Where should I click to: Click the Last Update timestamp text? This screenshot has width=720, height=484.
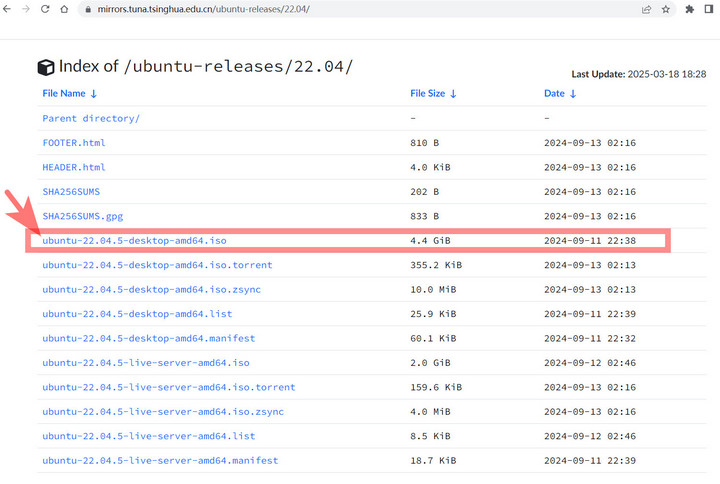point(639,74)
